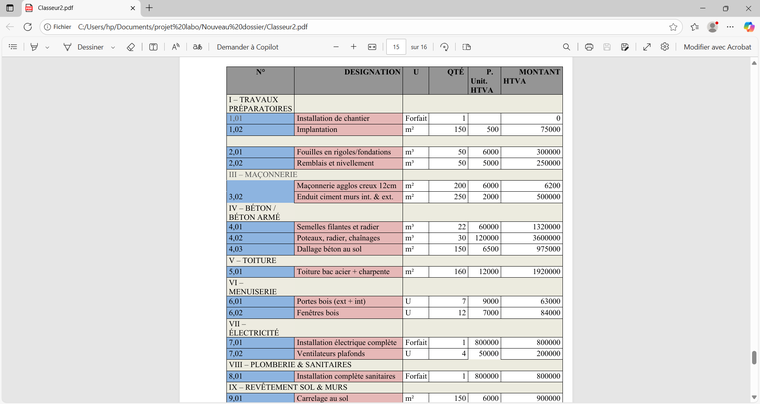Expand the Dessiner options arrow
Screen dimensions: 760x404
(113, 47)
